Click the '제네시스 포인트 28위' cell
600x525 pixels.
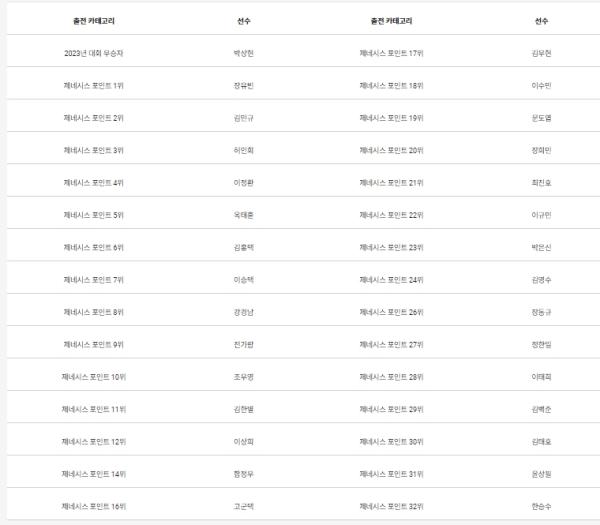(391, 376)
